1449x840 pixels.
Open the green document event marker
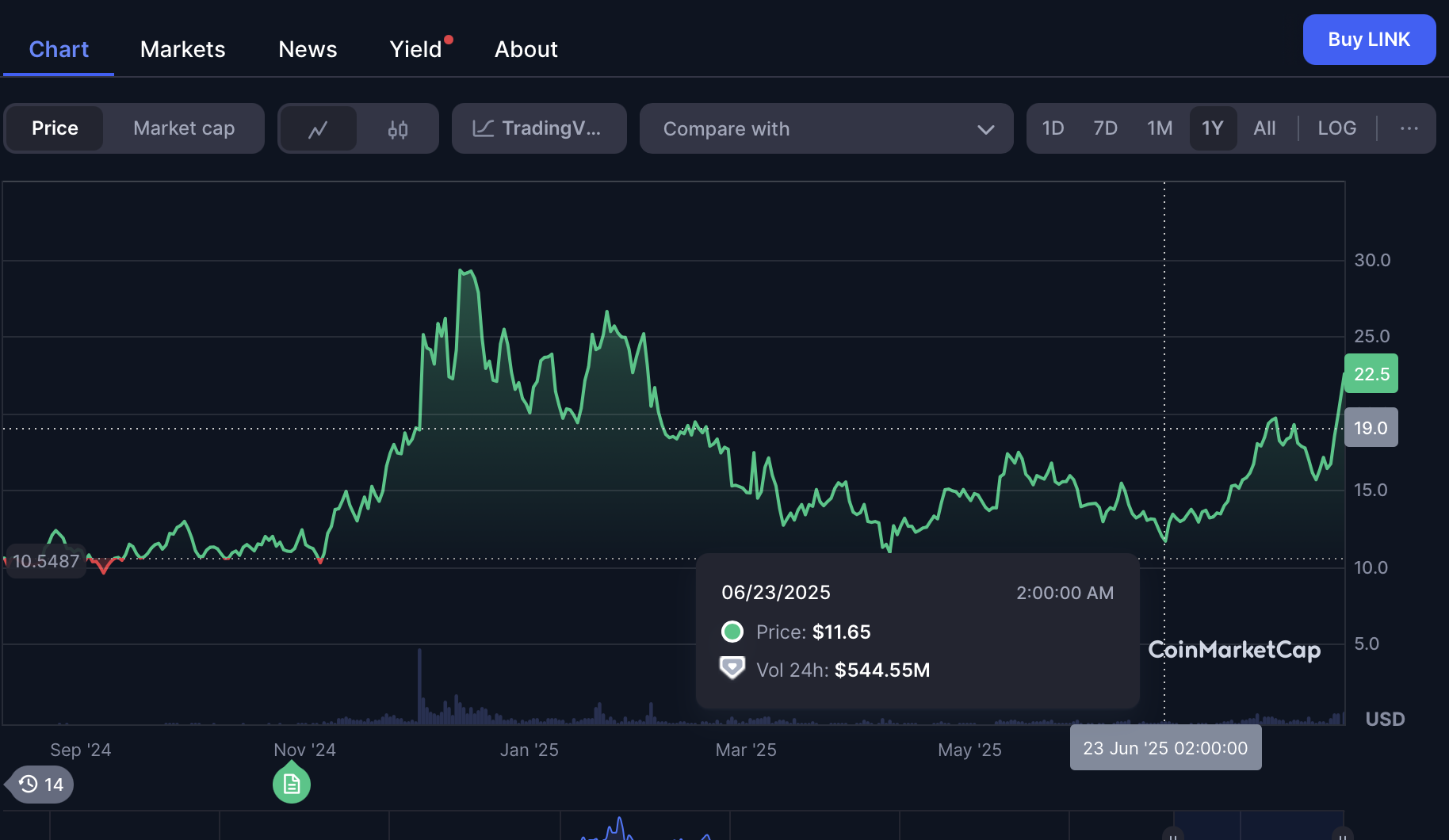pyautogui.click(x=292, y=783)
